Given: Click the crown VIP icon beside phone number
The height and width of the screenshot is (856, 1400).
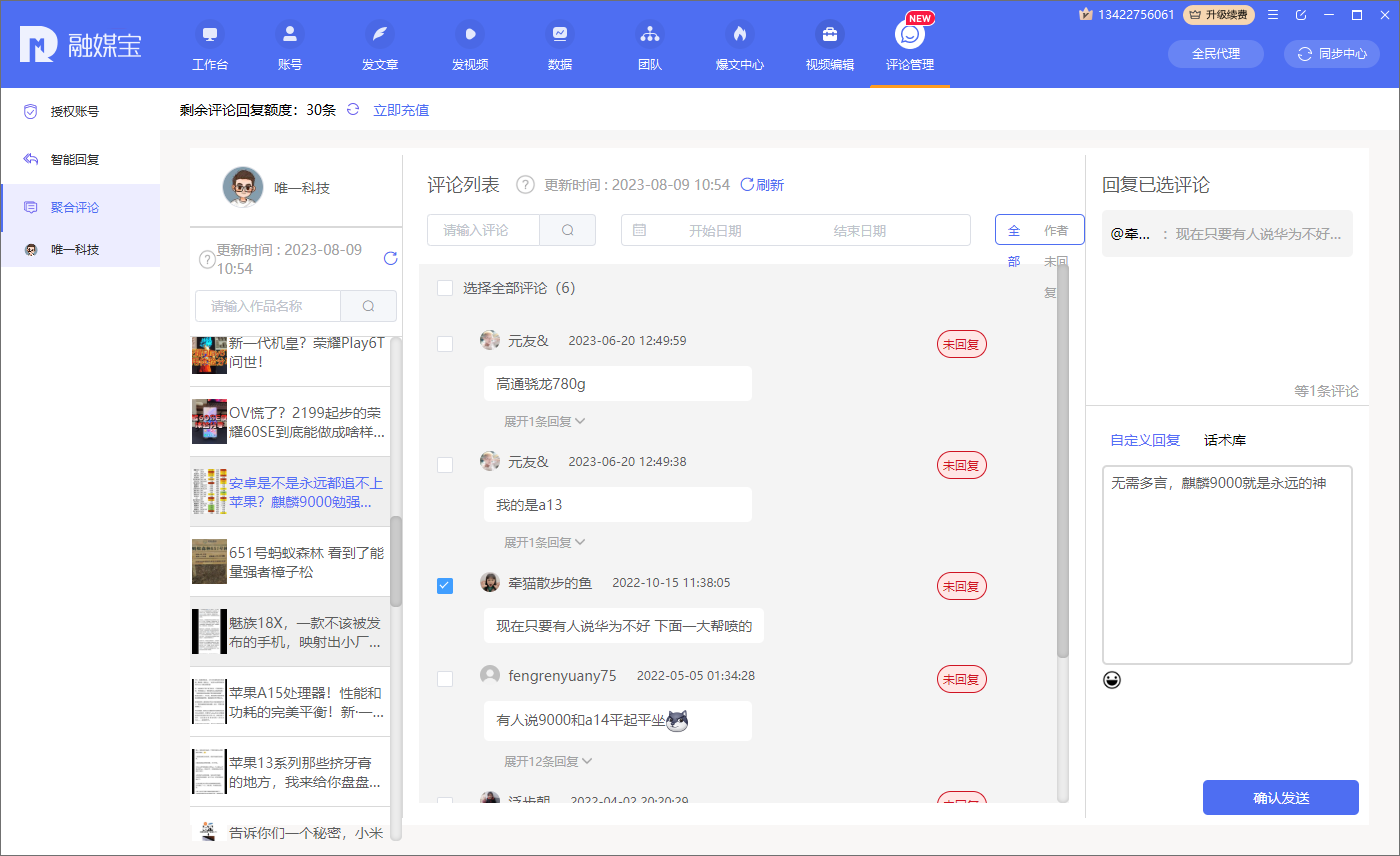Looking at the screenshot, I should pos(1086,14).
